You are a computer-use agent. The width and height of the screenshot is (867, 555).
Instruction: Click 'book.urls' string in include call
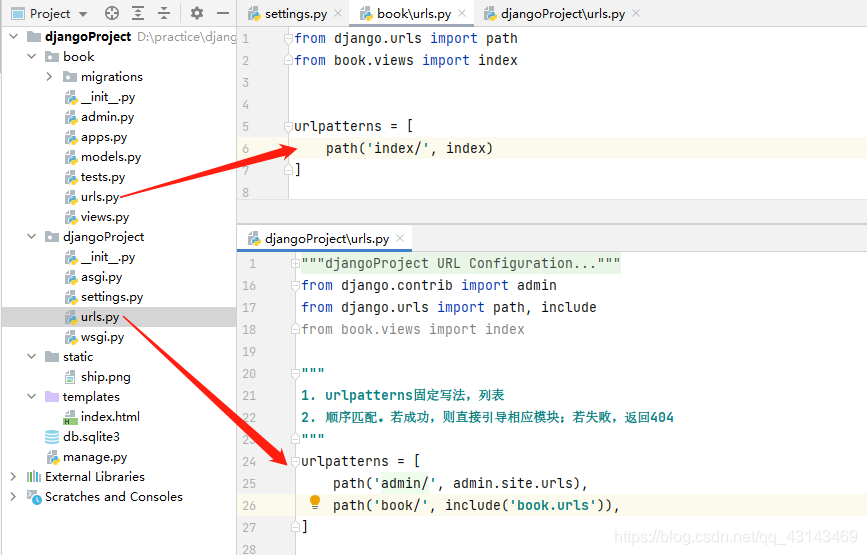(552, 505)
